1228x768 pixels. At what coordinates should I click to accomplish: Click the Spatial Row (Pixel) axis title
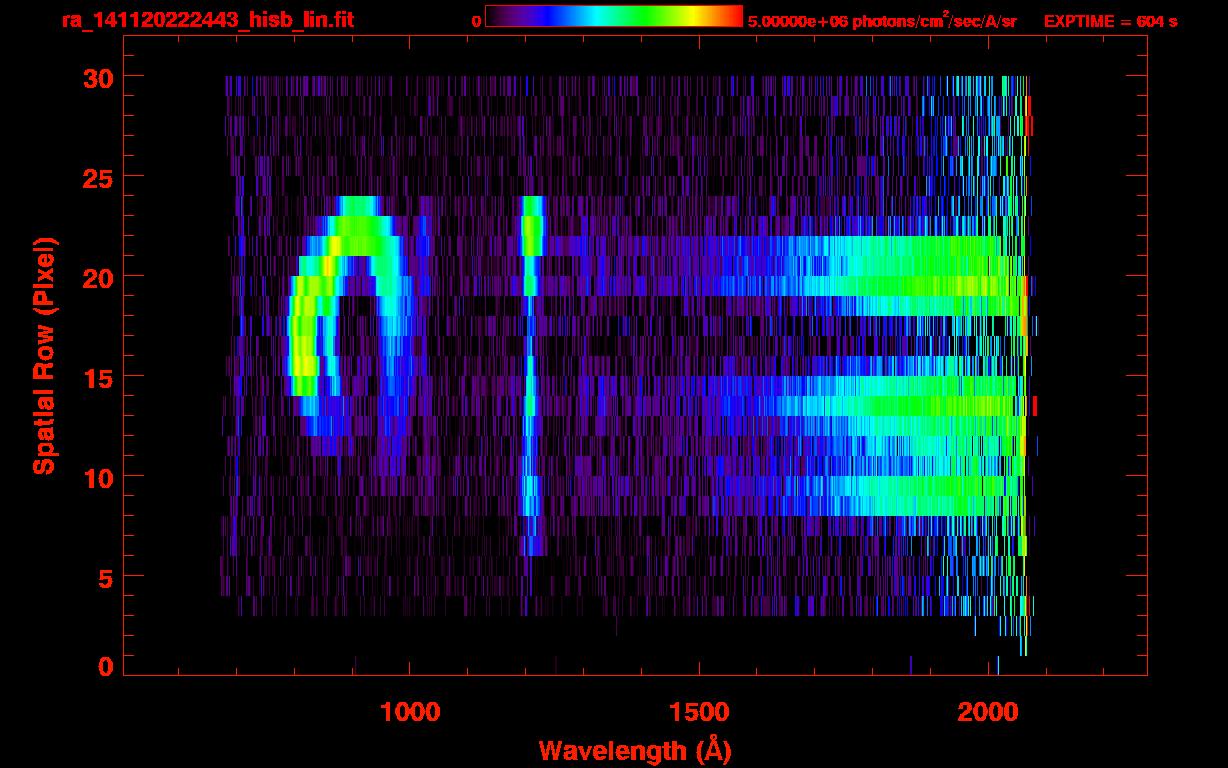click(x=44, y=355)
